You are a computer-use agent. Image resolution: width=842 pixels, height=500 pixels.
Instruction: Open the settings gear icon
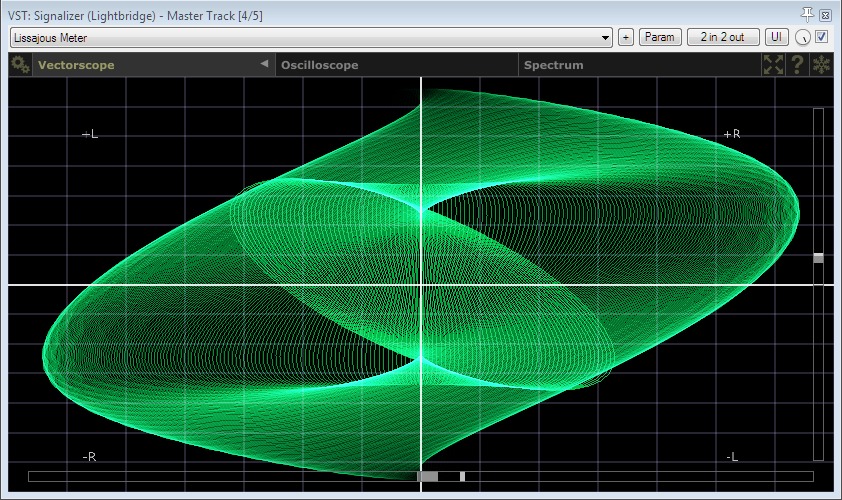(19, 65)
